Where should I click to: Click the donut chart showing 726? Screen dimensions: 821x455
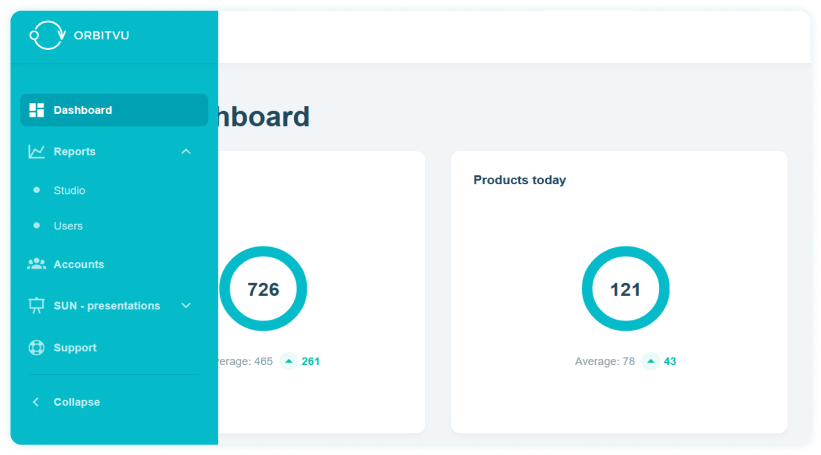click(263, 289)
